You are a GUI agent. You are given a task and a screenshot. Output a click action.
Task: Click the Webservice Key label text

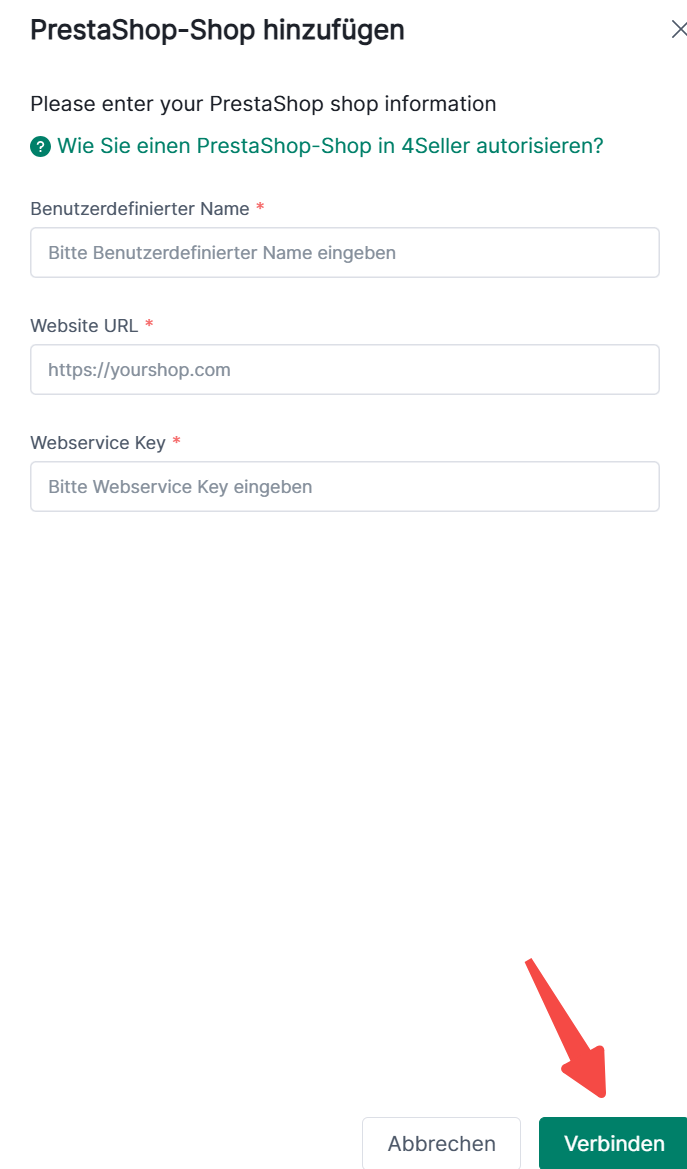[x=97, y=442]
